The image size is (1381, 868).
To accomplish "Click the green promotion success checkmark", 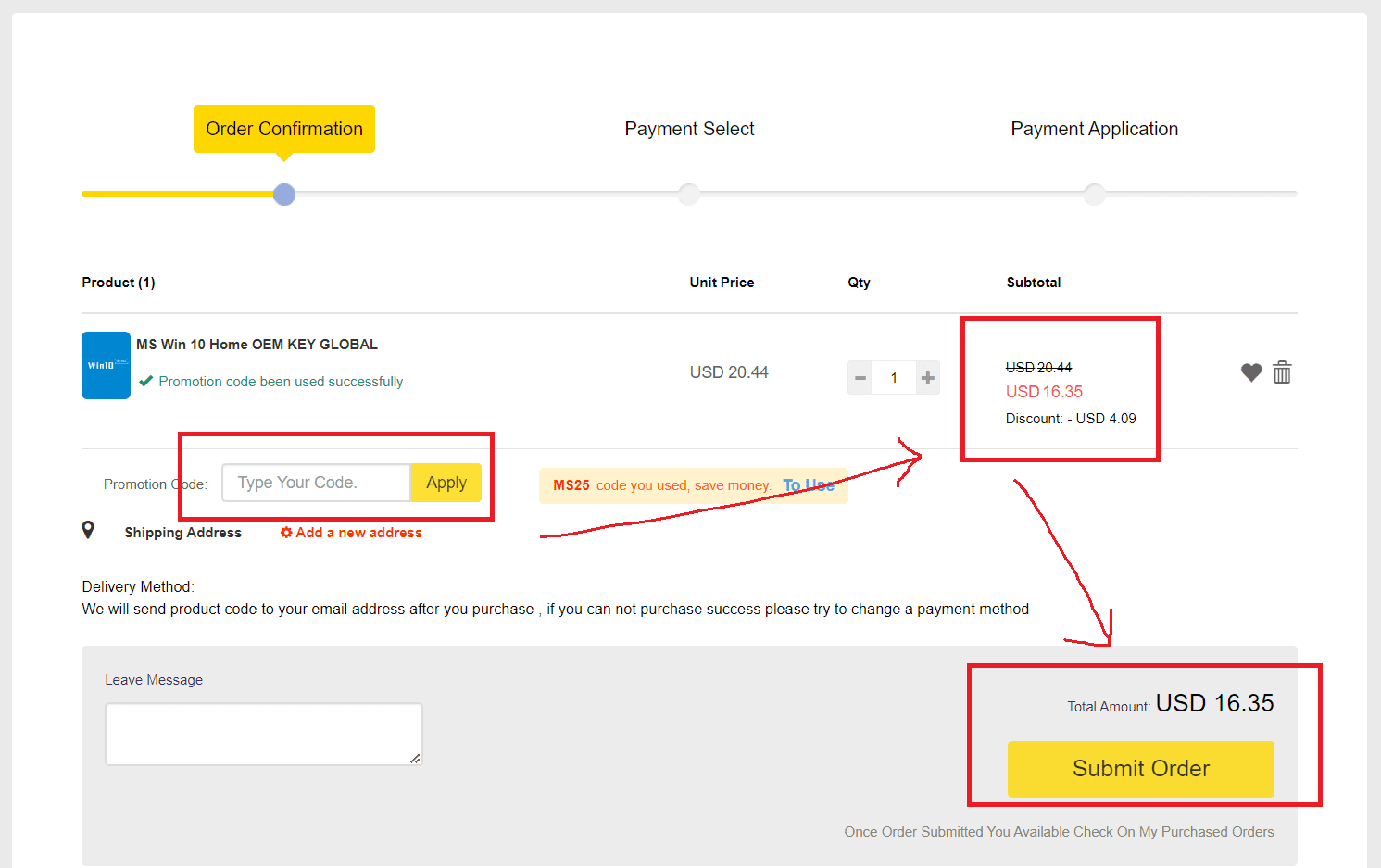I will tap(145, 381).
